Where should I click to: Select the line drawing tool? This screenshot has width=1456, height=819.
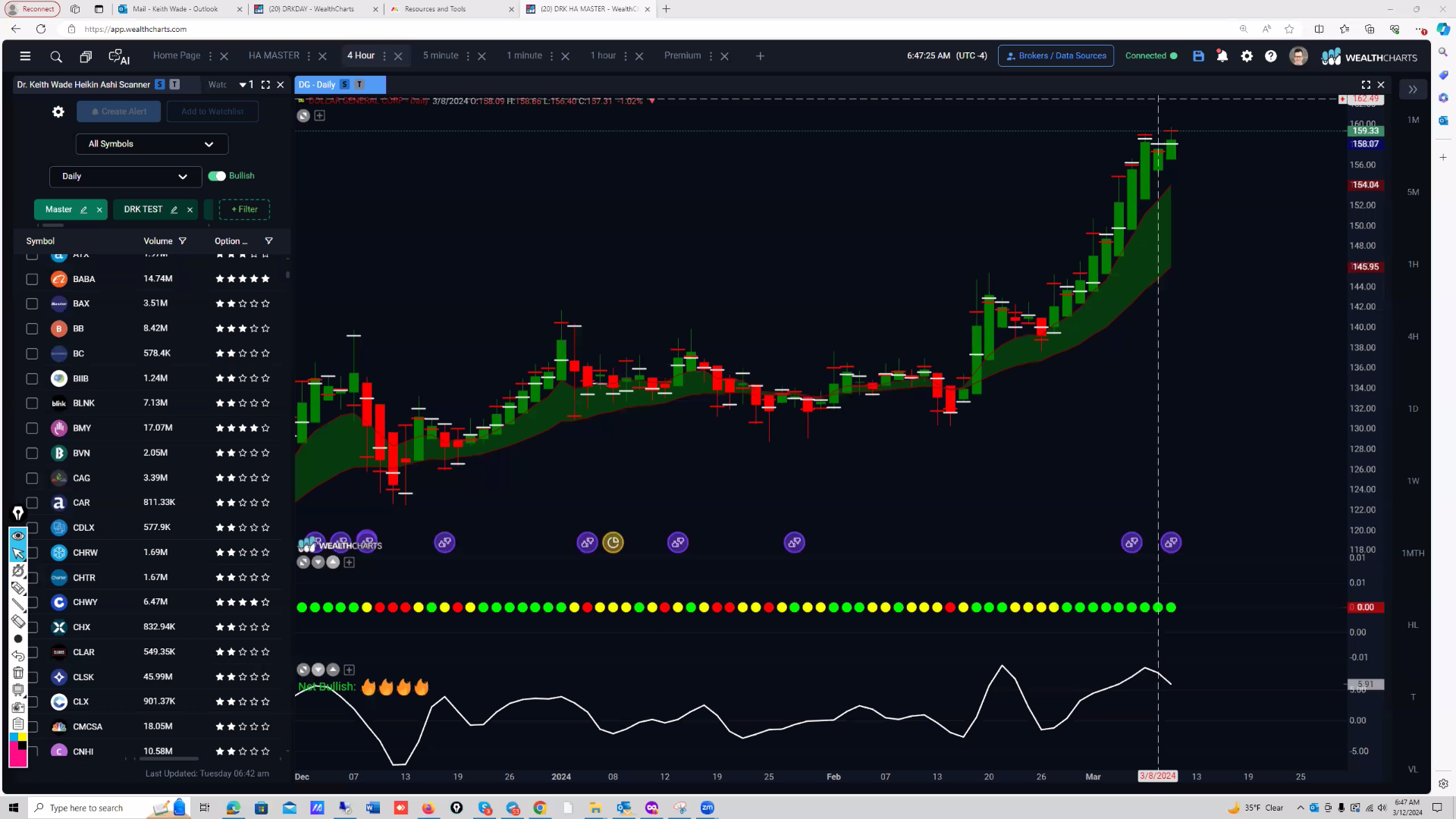coord(18,605)
